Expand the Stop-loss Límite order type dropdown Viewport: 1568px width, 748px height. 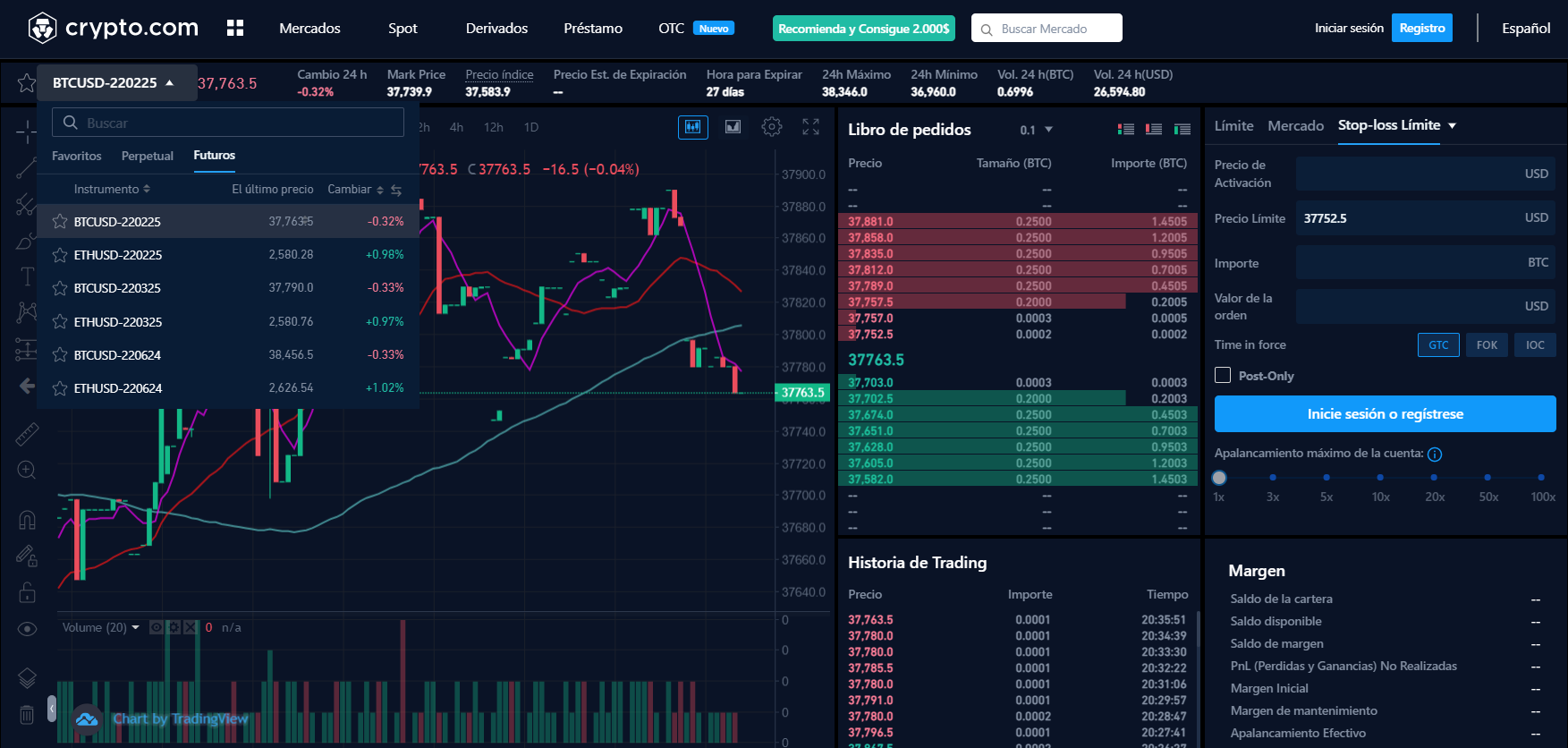point(1452,126)
